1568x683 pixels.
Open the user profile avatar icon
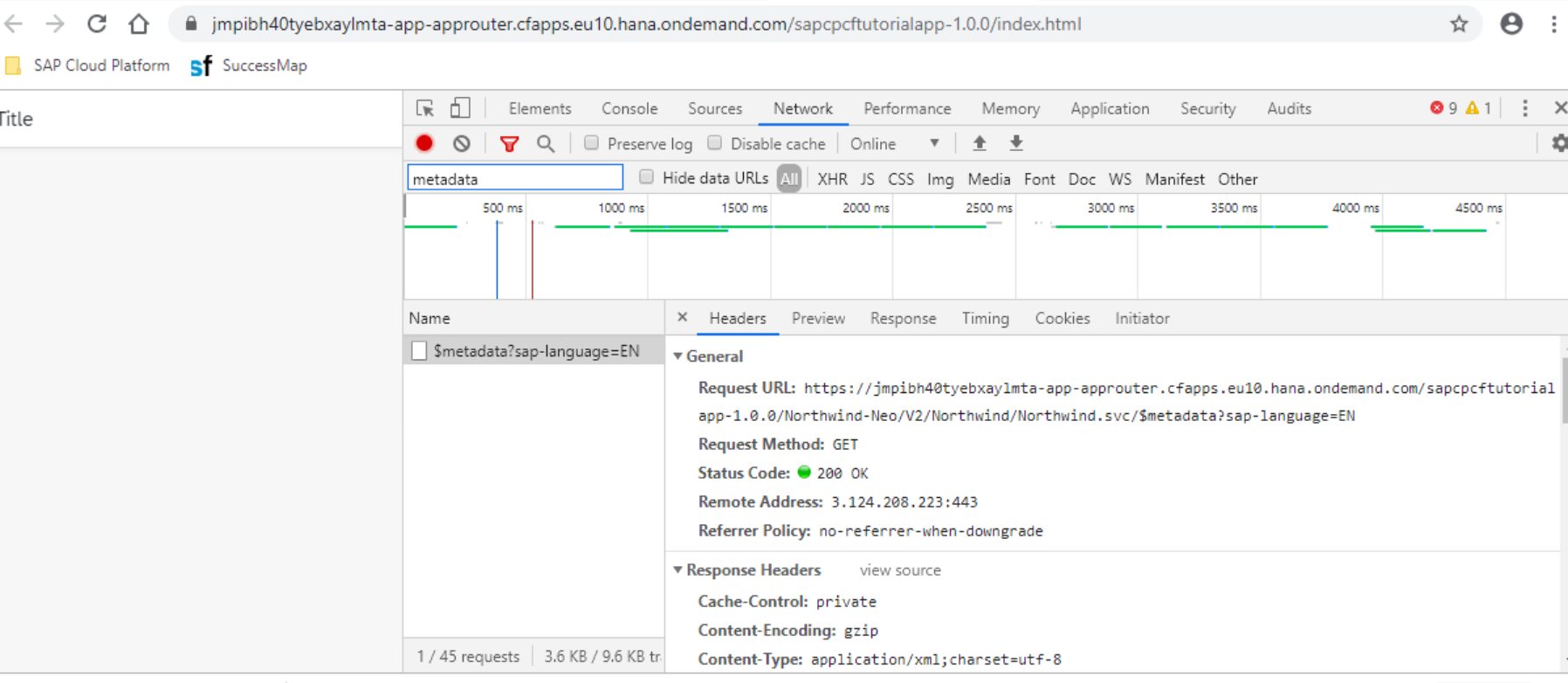coord(1511,24)
